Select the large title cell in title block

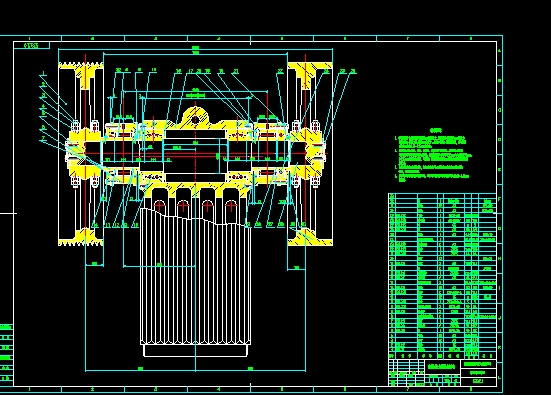pos(442,367)
